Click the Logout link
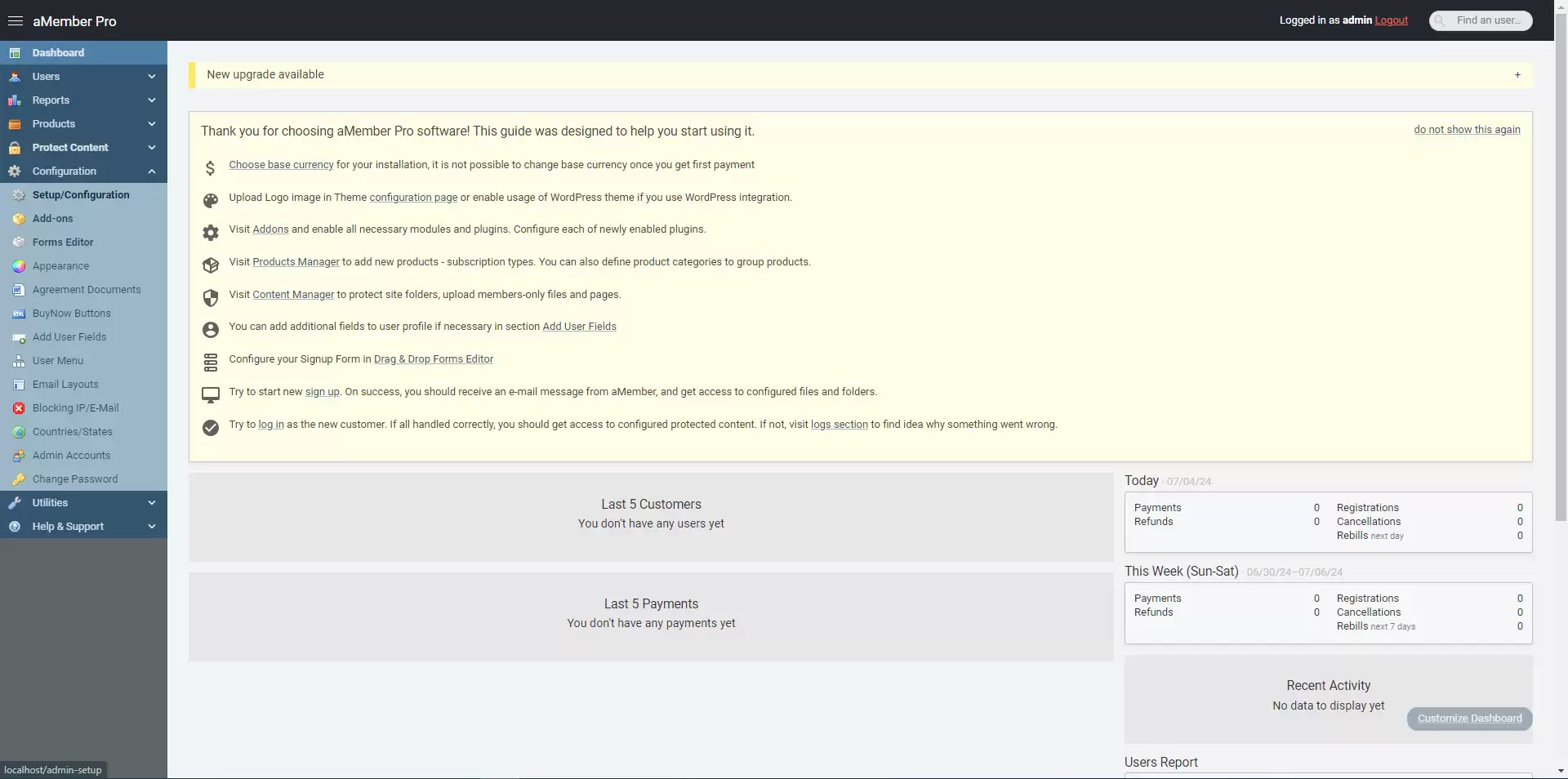Viewport: 1568px width, 779px height. coord(1391,20)
